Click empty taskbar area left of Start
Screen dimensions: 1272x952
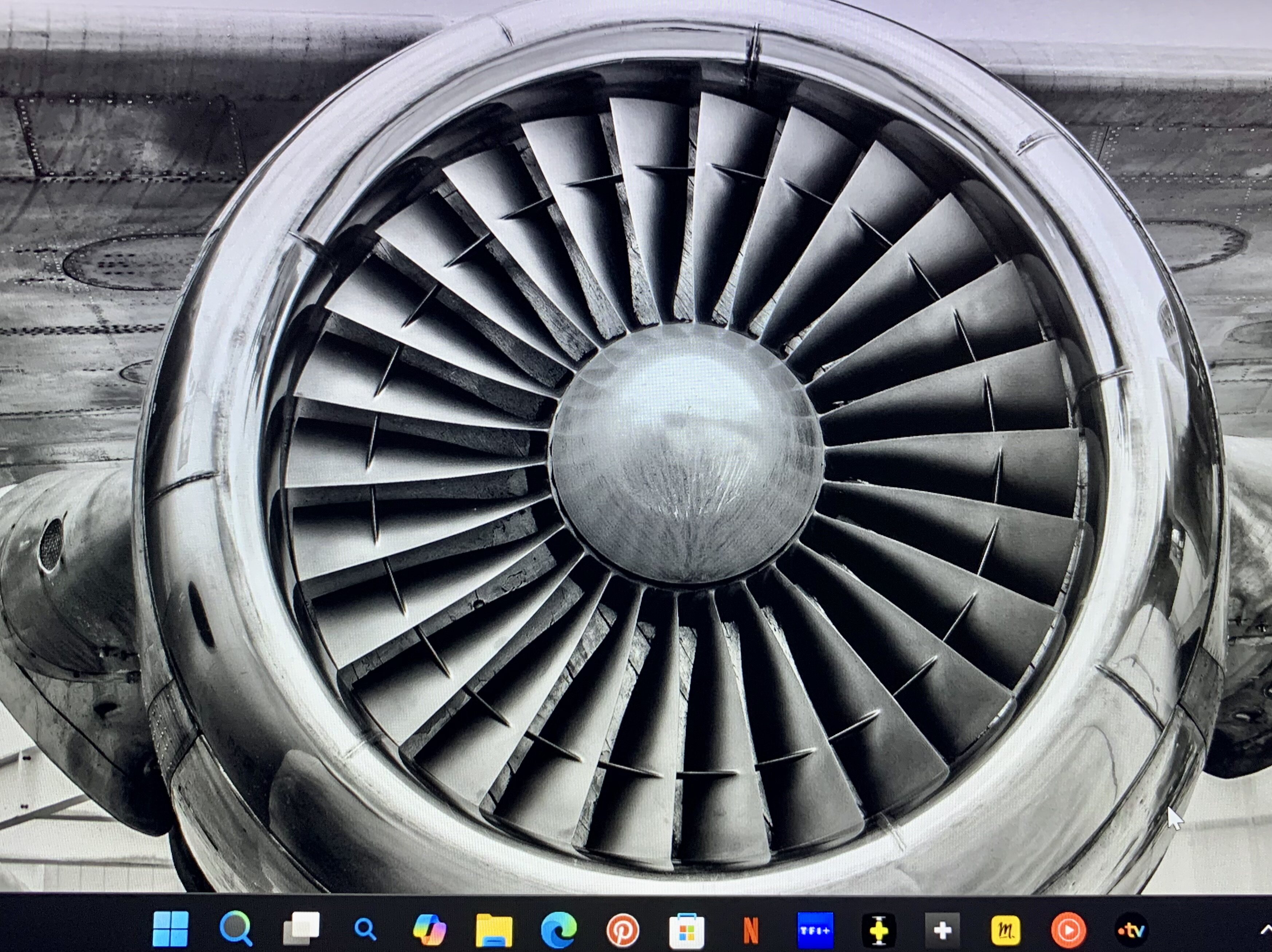(69, 929)
